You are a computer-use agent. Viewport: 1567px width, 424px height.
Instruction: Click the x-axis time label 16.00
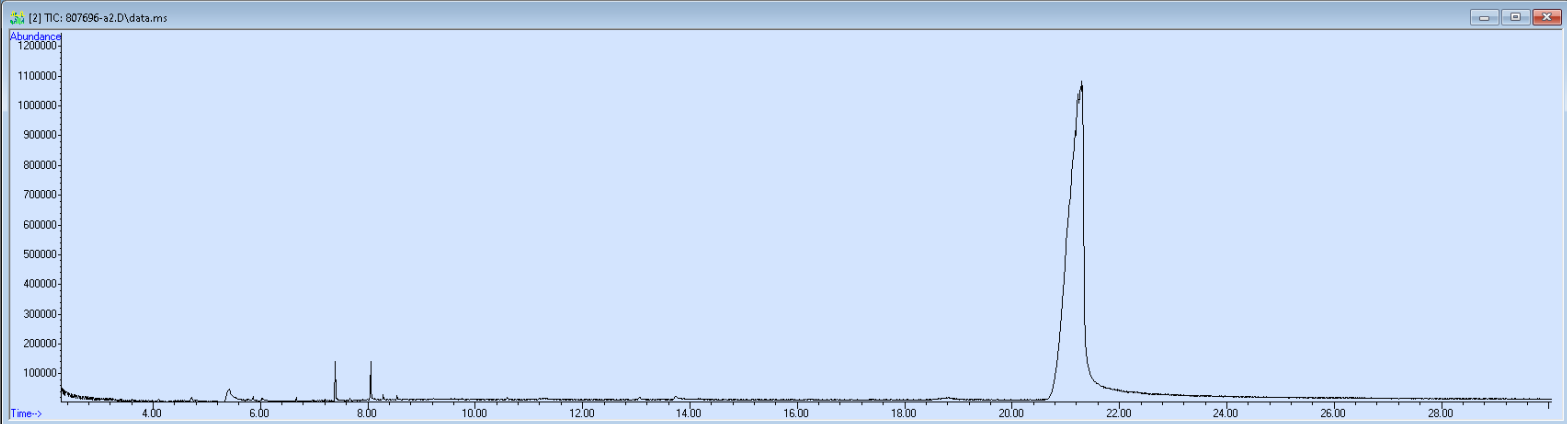click(796, 413)
